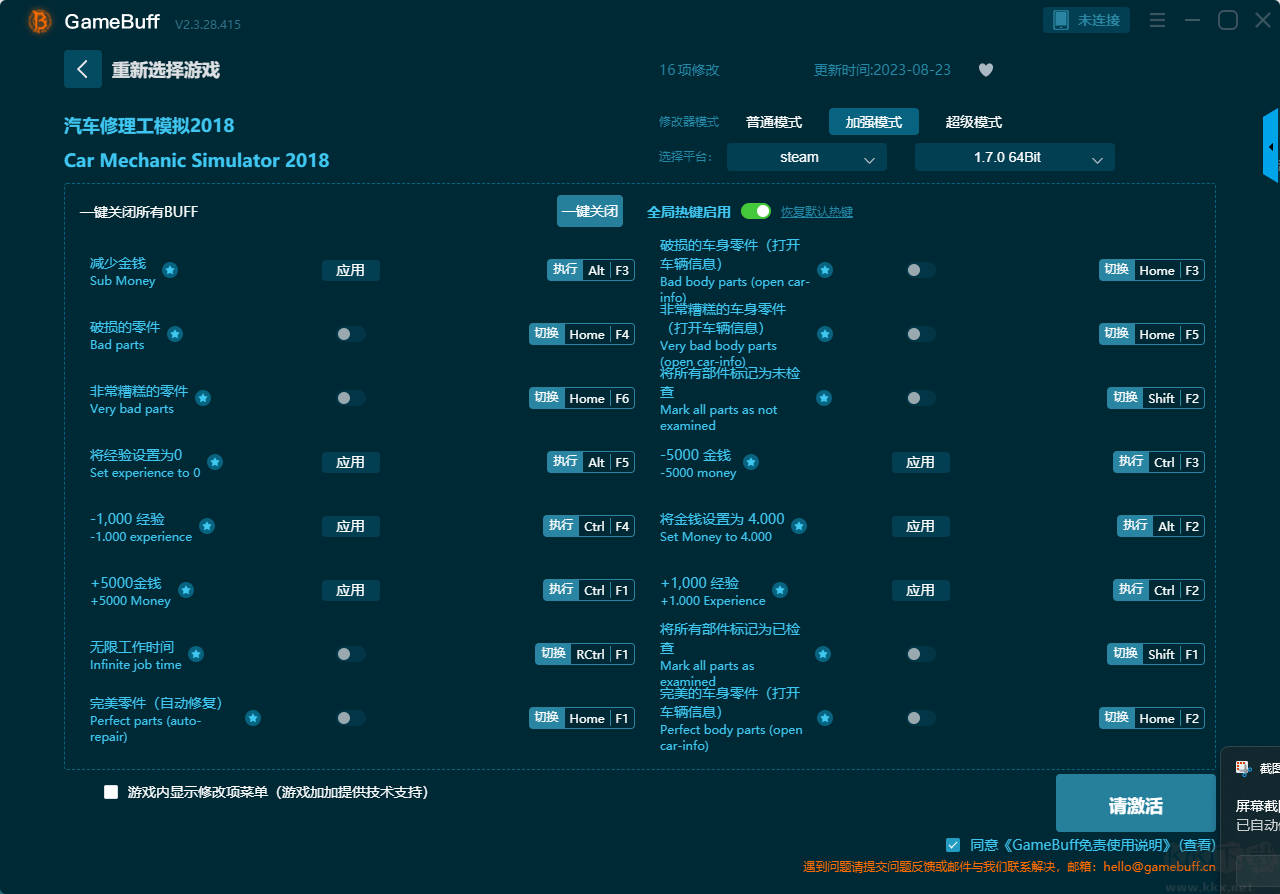Click star beside Very bad body parts
This screenshot has width=1280, height=894.
pos(825,334)
